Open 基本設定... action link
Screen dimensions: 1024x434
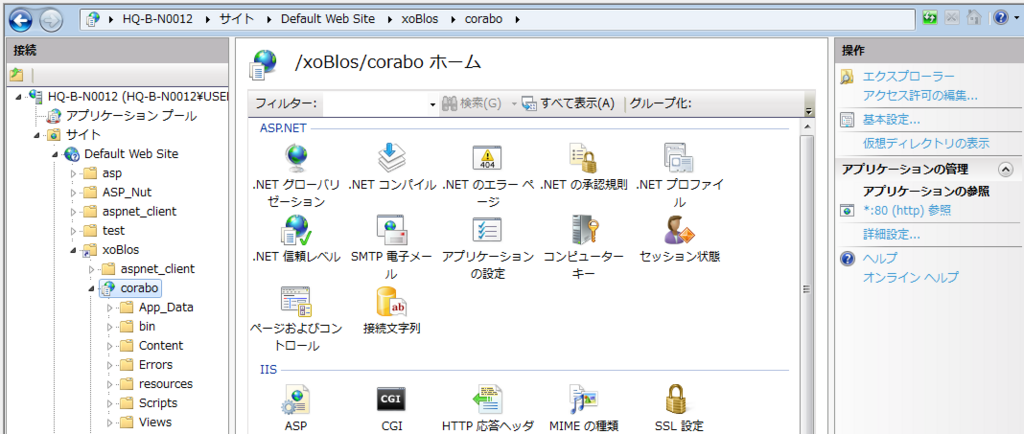[891, 120]
